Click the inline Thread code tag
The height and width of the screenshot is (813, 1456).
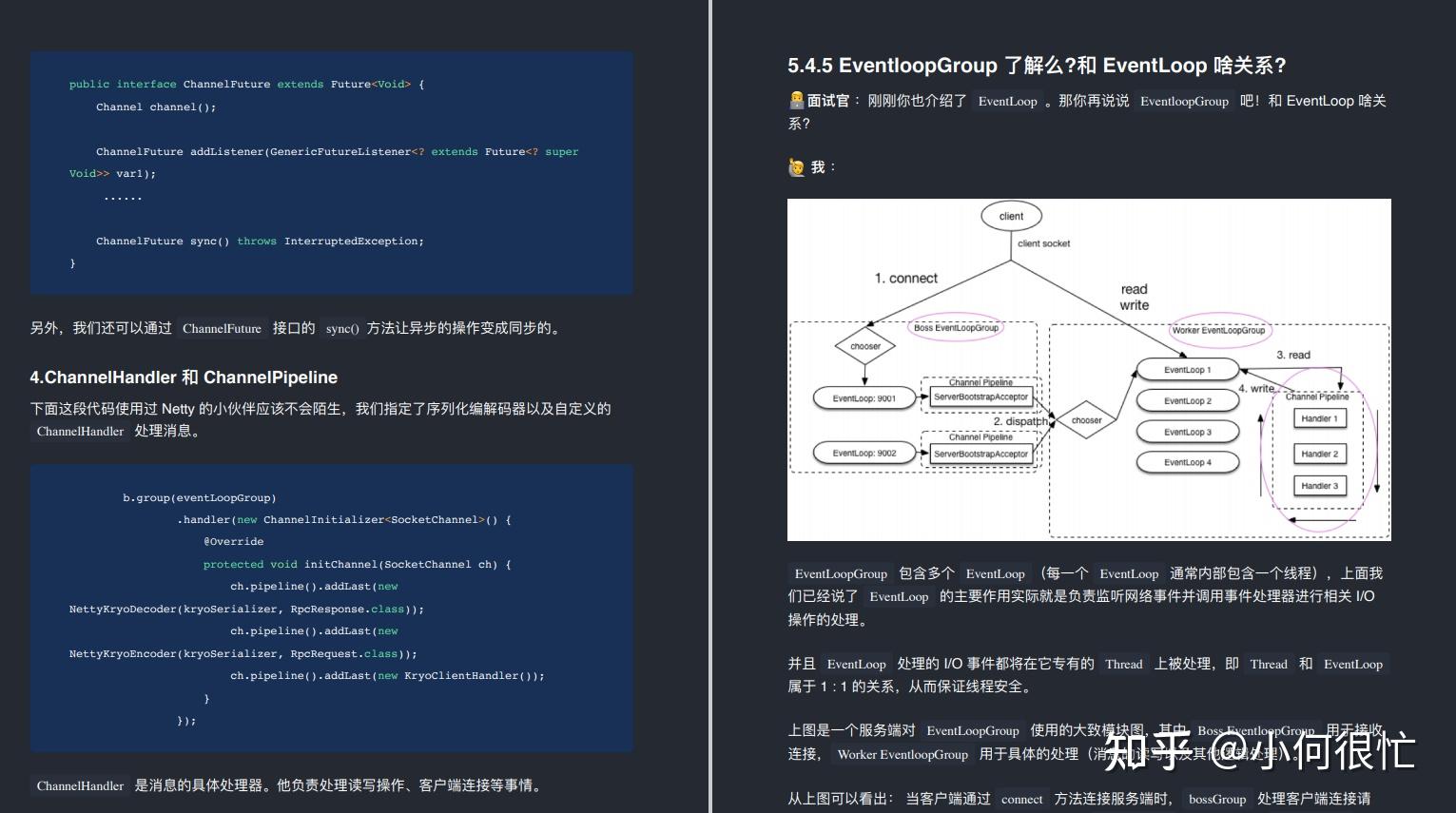coord(1123,664)
